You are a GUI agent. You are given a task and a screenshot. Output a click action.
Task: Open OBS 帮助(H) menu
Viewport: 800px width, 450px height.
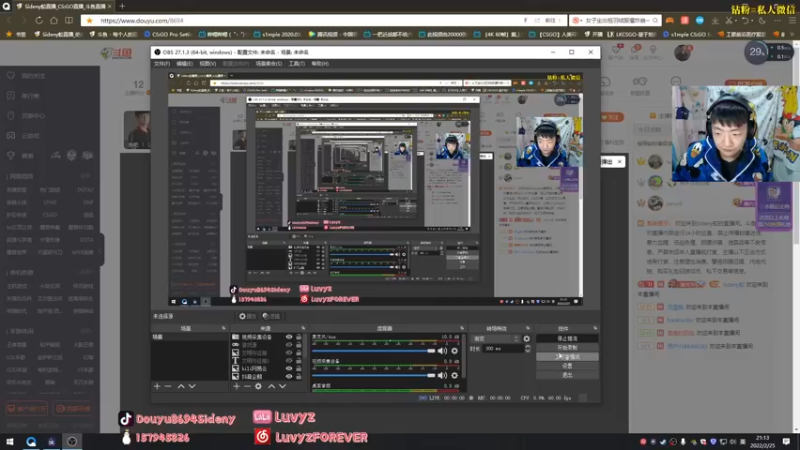pyautogui.click(x=320, y=64)
